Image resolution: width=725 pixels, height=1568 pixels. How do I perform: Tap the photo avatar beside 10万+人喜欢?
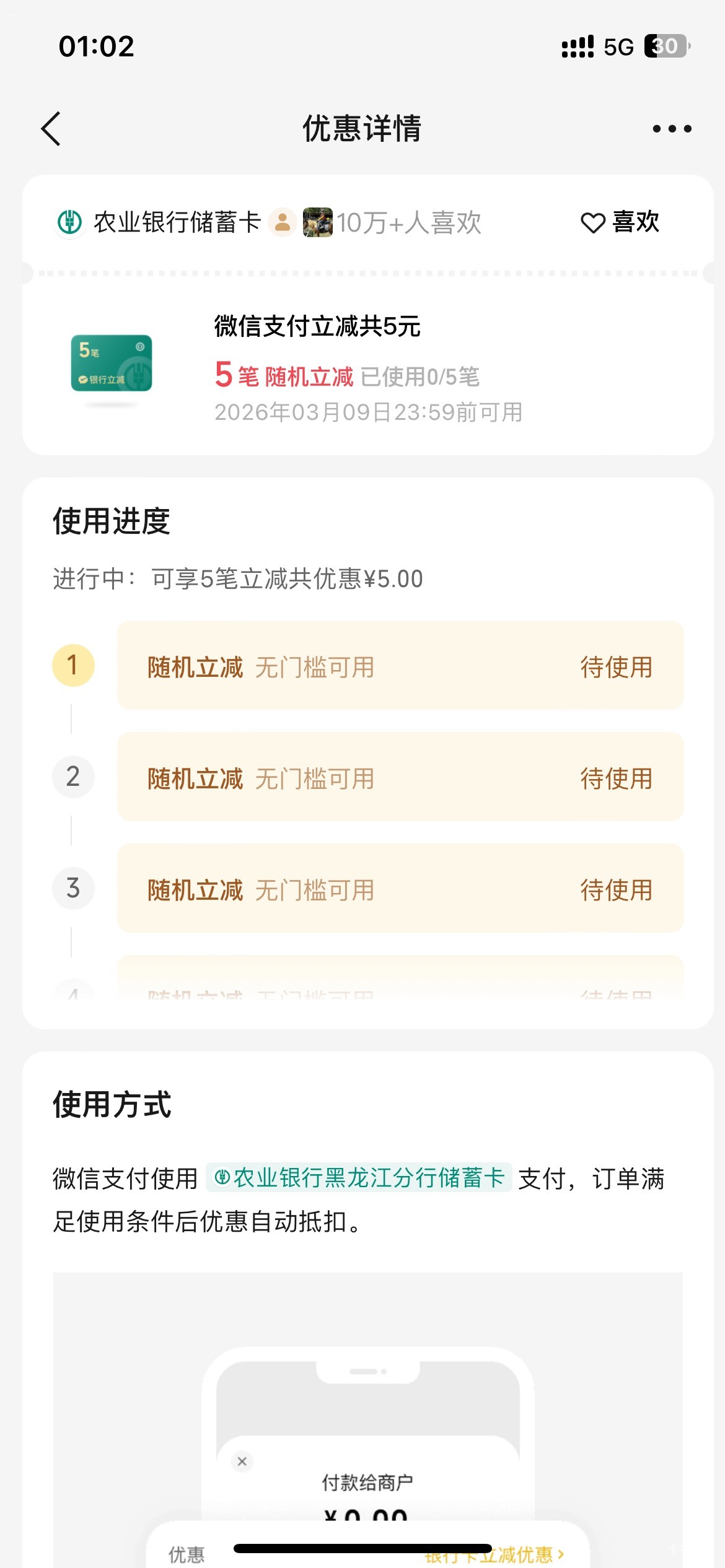pyautogui.click(x=317, y=222)
